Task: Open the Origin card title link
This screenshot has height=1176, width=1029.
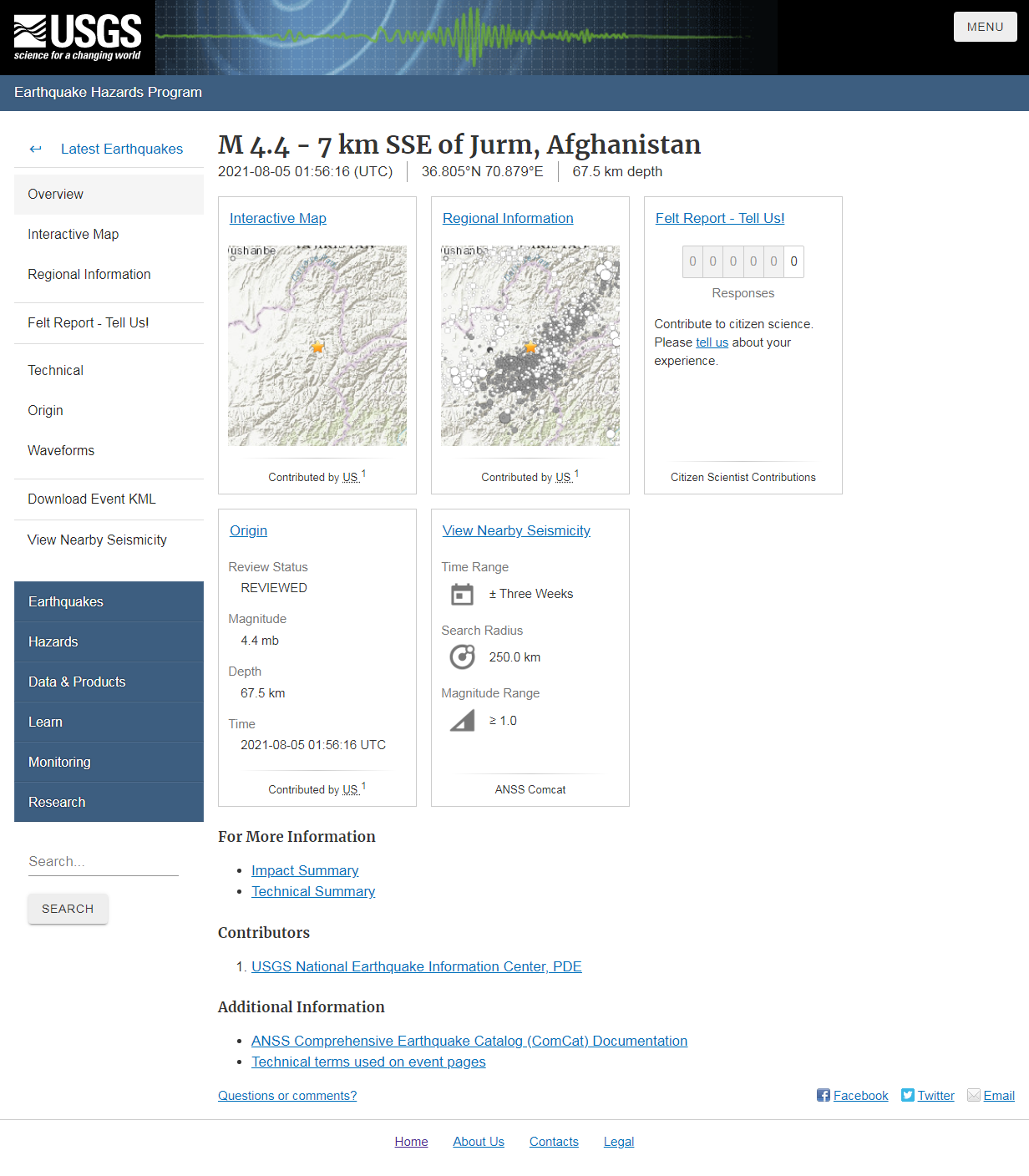Action: click(x=248, y=530)
